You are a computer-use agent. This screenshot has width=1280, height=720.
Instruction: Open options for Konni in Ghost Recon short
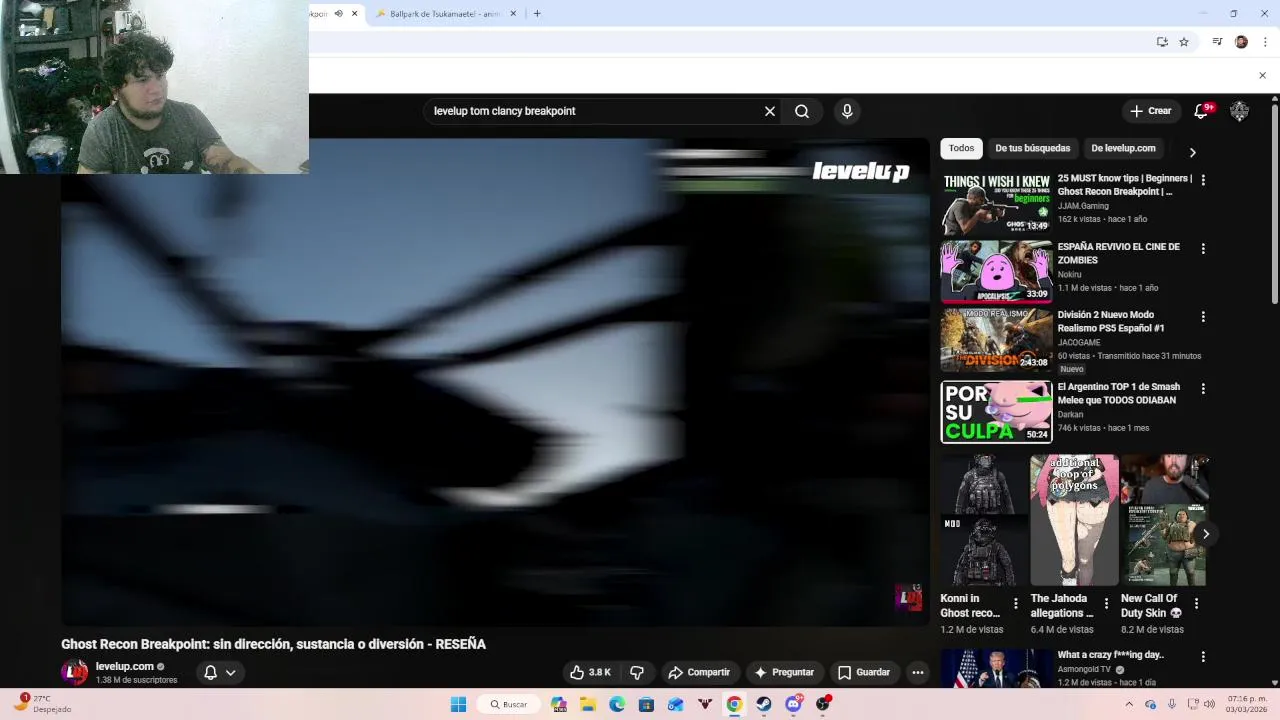(1016, 604)
